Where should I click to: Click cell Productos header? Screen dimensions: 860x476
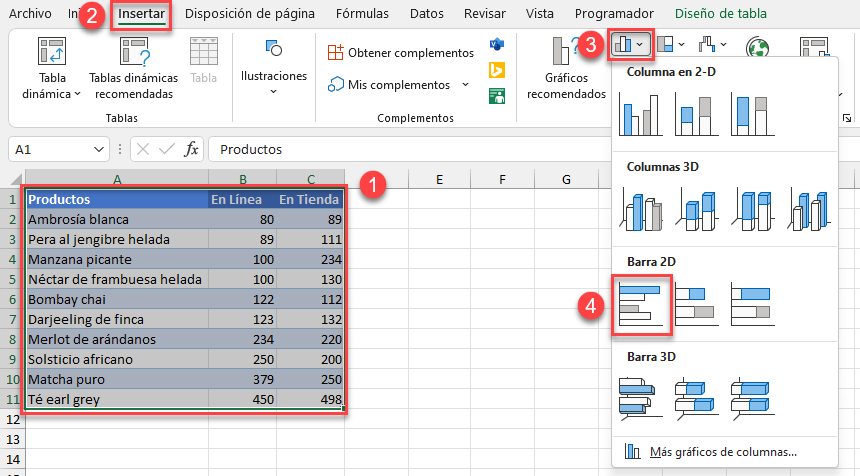pos(117,199)
